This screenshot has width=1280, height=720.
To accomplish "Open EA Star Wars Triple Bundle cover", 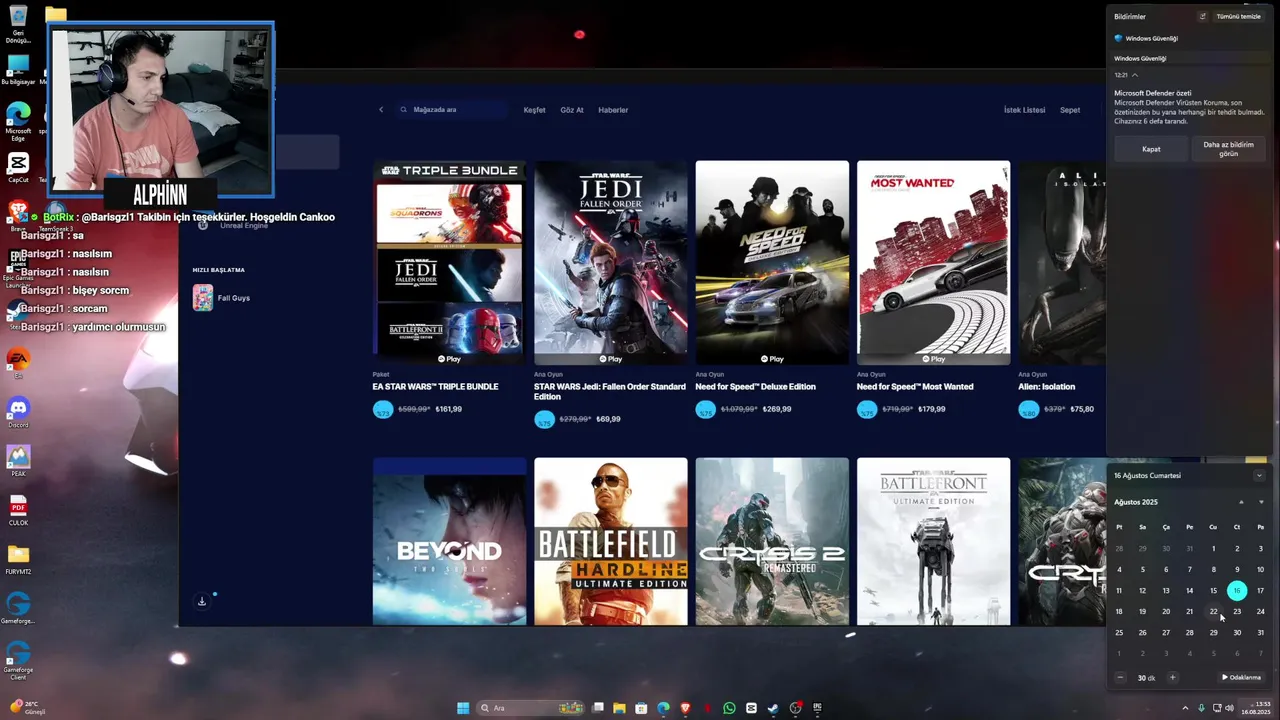I will click(449, 263).
